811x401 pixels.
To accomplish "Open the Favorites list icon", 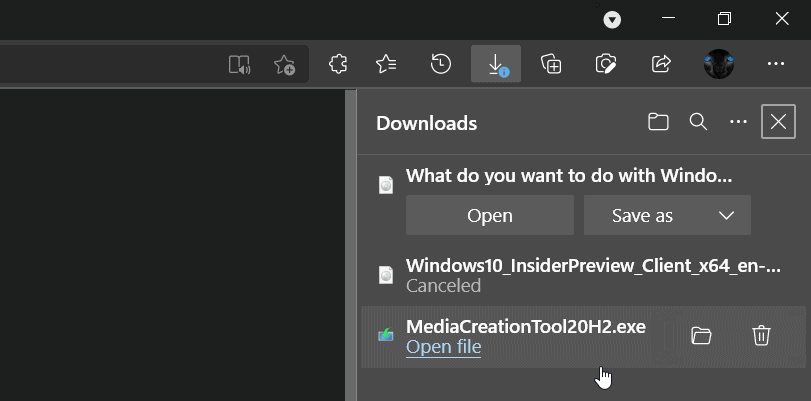I will coord(386,64).
